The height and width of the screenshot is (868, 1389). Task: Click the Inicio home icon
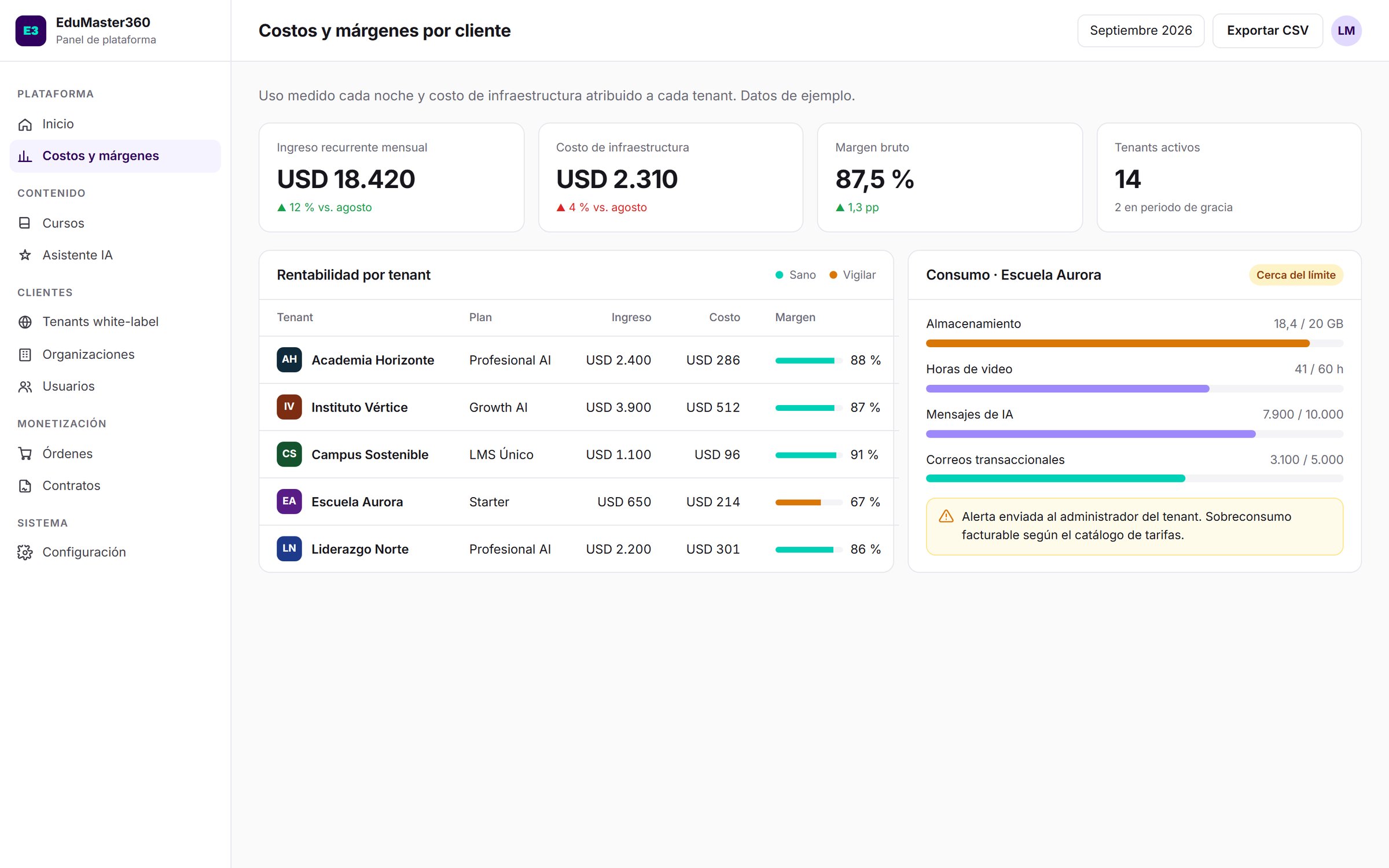coord(25,124)
